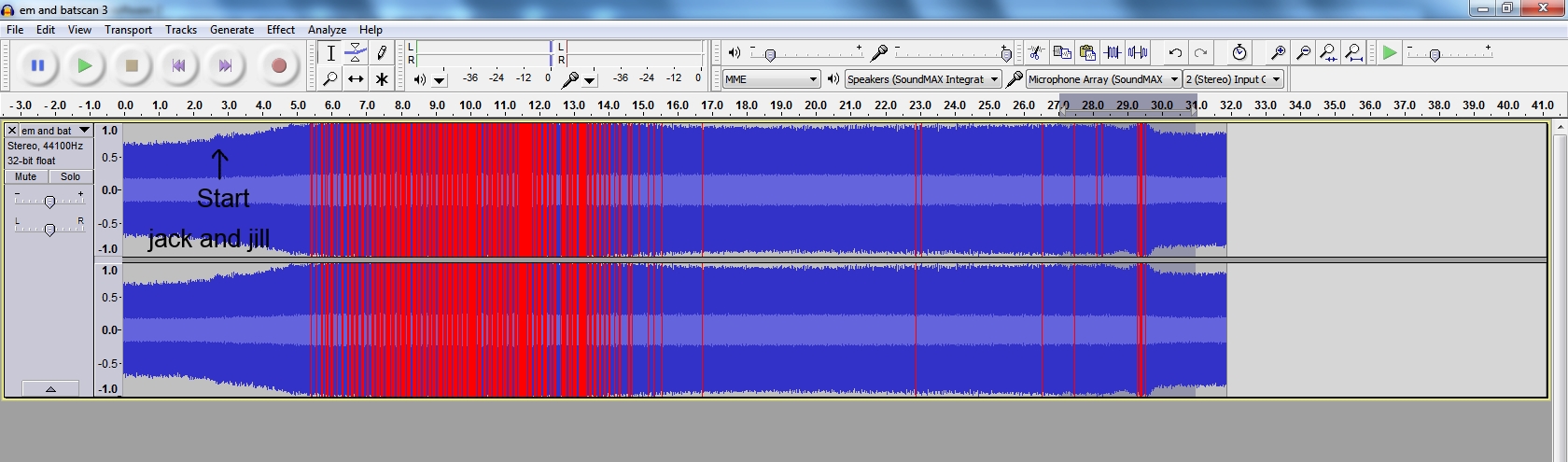Select the Envelope tool
Screen dimensions: 1568x462
[x=356, y=53]
